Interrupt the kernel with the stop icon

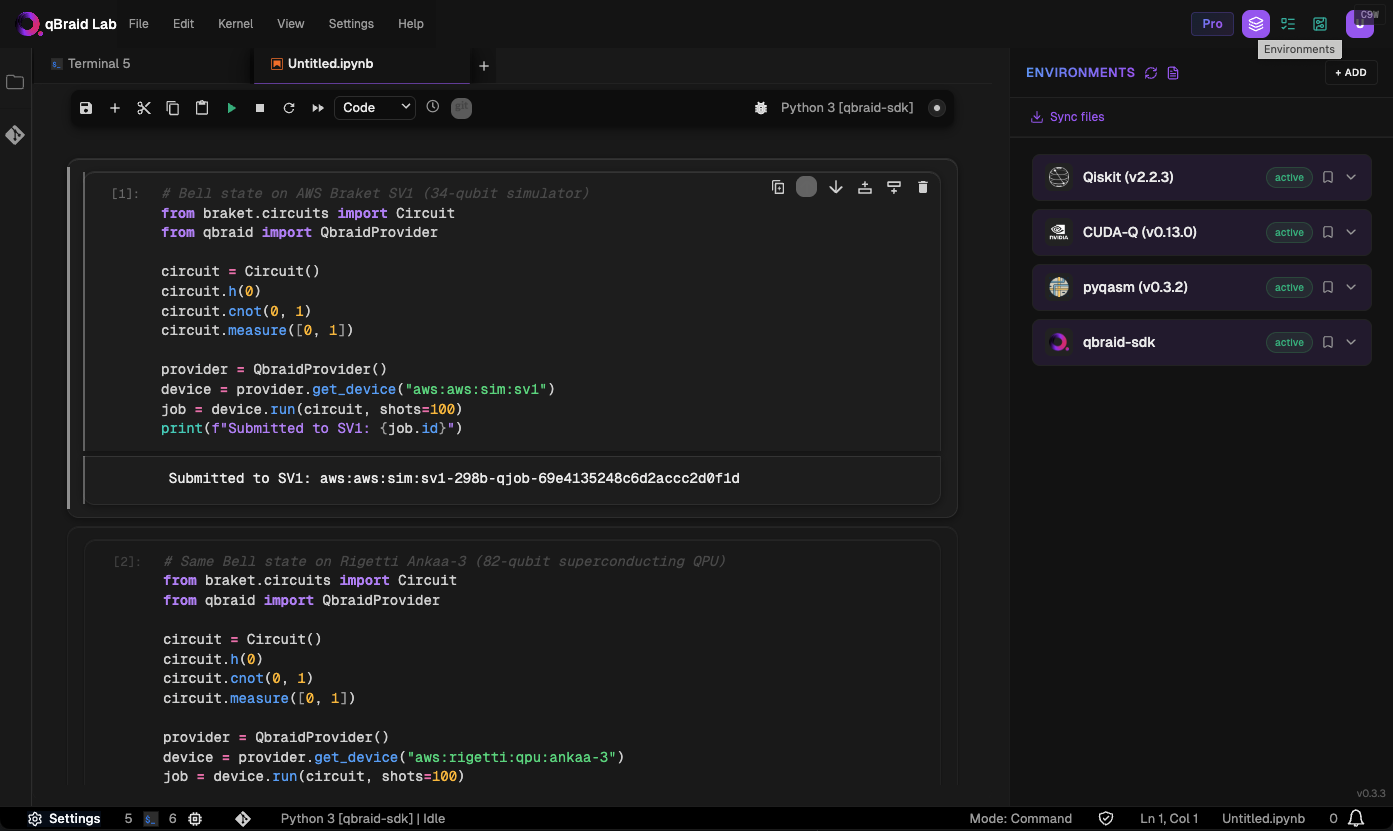tap(260, 108)
